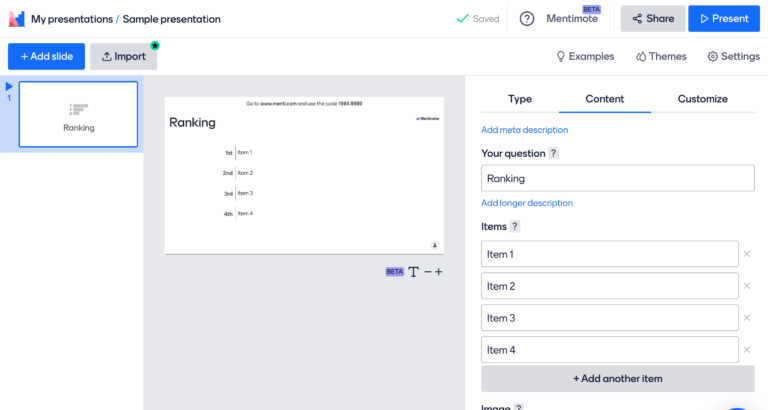The height and width of the screenshot is (410, 768).
Task: Click Add meta description link
Action: [x=525, y=130]
